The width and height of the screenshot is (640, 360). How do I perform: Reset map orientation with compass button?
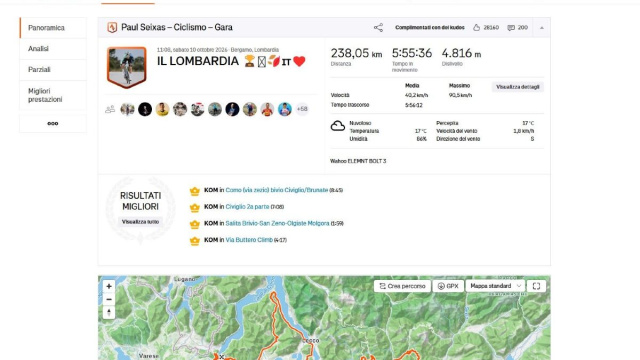(x=109, y=312)
